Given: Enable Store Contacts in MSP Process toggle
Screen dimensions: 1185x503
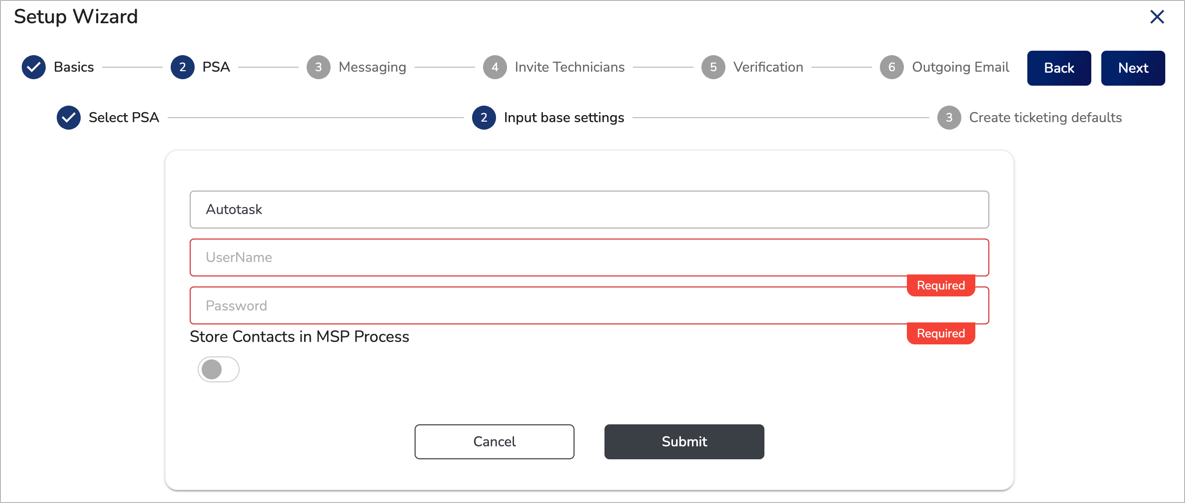Looking at the screenshot, I should click(x=218, y=370).
